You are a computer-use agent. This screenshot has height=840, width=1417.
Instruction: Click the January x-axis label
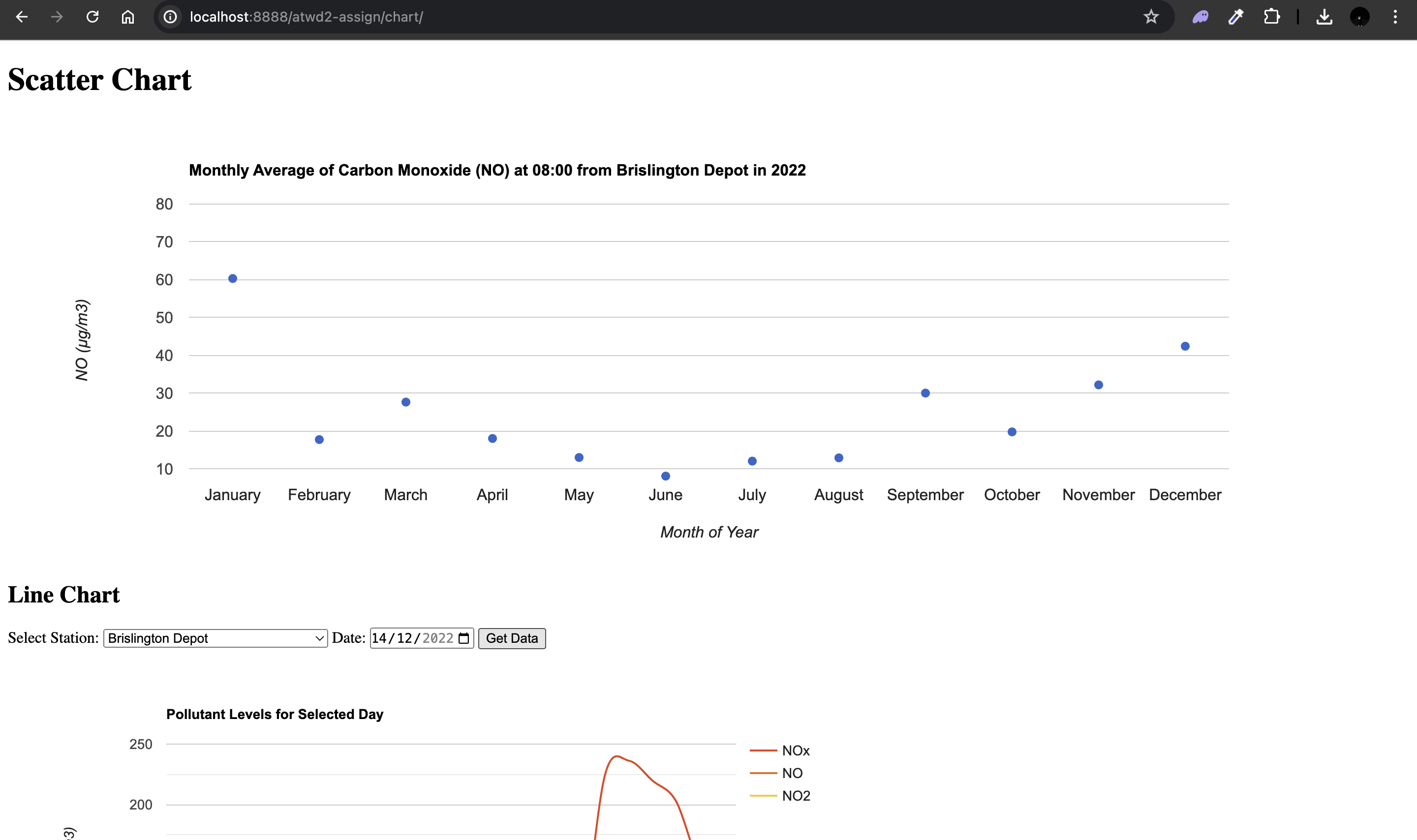coord(233,495)
